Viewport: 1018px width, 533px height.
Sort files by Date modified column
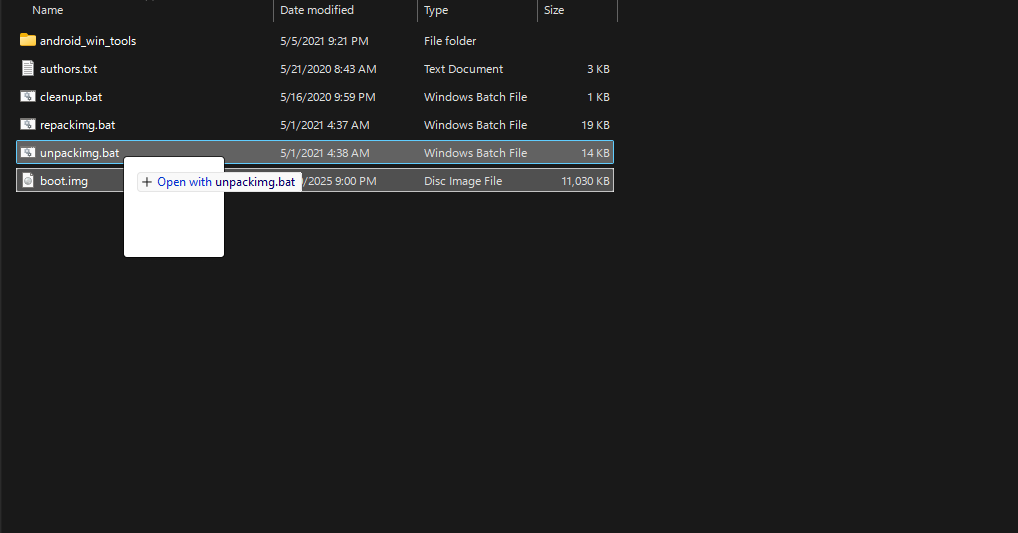pyautogui.click(x=317, y=10)
